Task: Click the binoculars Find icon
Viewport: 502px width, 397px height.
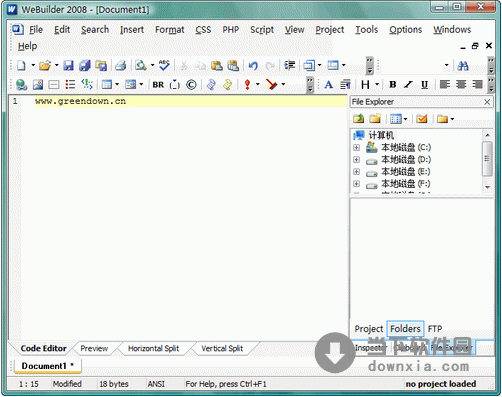Action: click(x=463, y=65)
